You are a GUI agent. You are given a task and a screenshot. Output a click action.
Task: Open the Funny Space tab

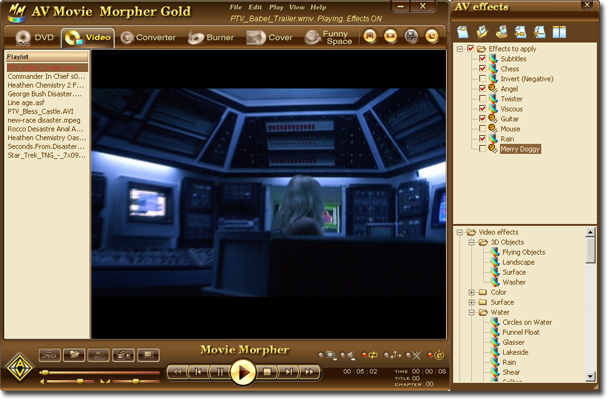329,37
